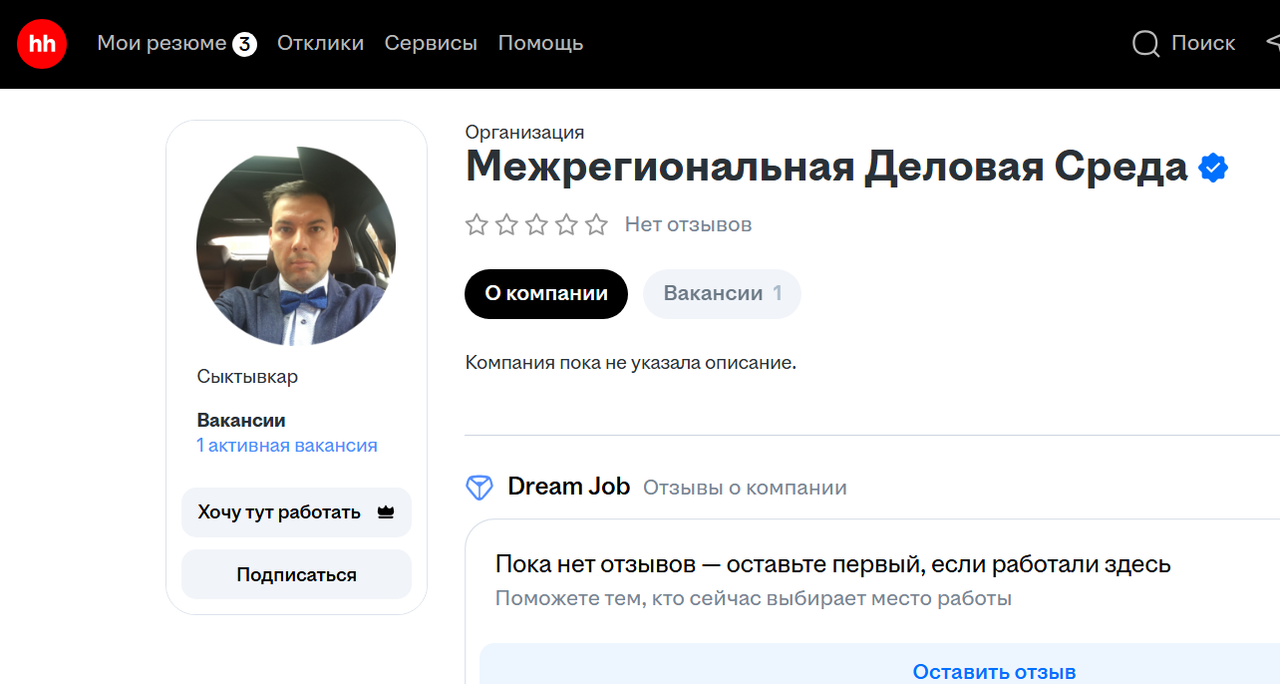The width and height of the screenshot is (1280, 684).
Task: Click the Хочу тут работать button
Action: 296,512
